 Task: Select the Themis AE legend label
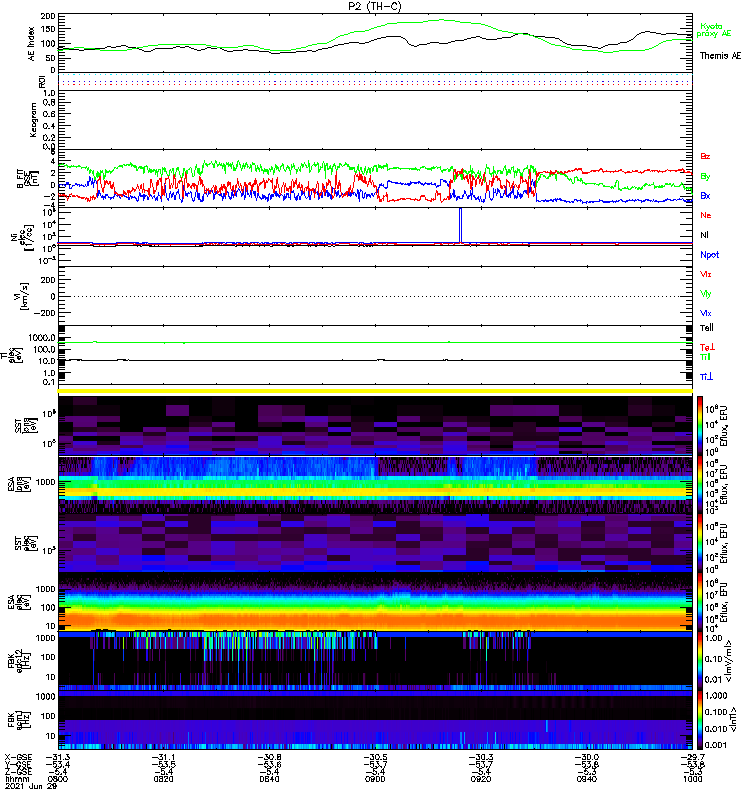[x=720, y=56]
